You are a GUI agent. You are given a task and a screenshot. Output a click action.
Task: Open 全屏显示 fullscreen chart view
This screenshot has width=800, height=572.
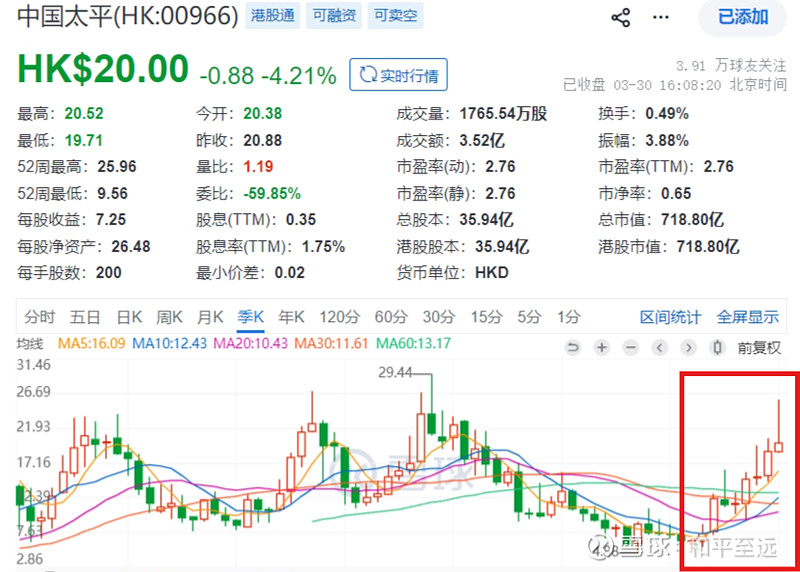point(747,317)
